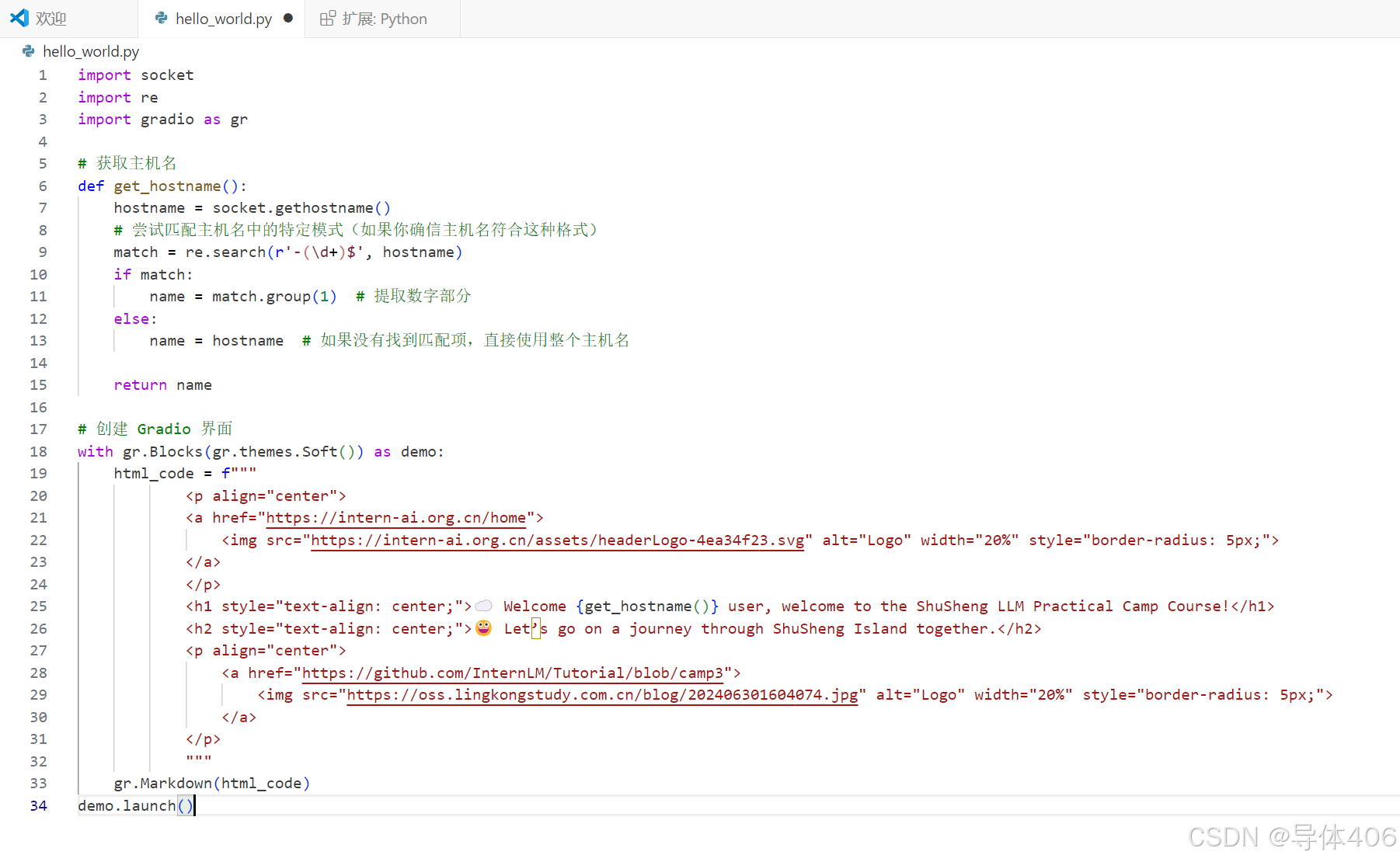Click the unsaved changes dot on hello_world.py tab
The height and width of the screenshot is (862, 1400).
[x=287, y=18]
